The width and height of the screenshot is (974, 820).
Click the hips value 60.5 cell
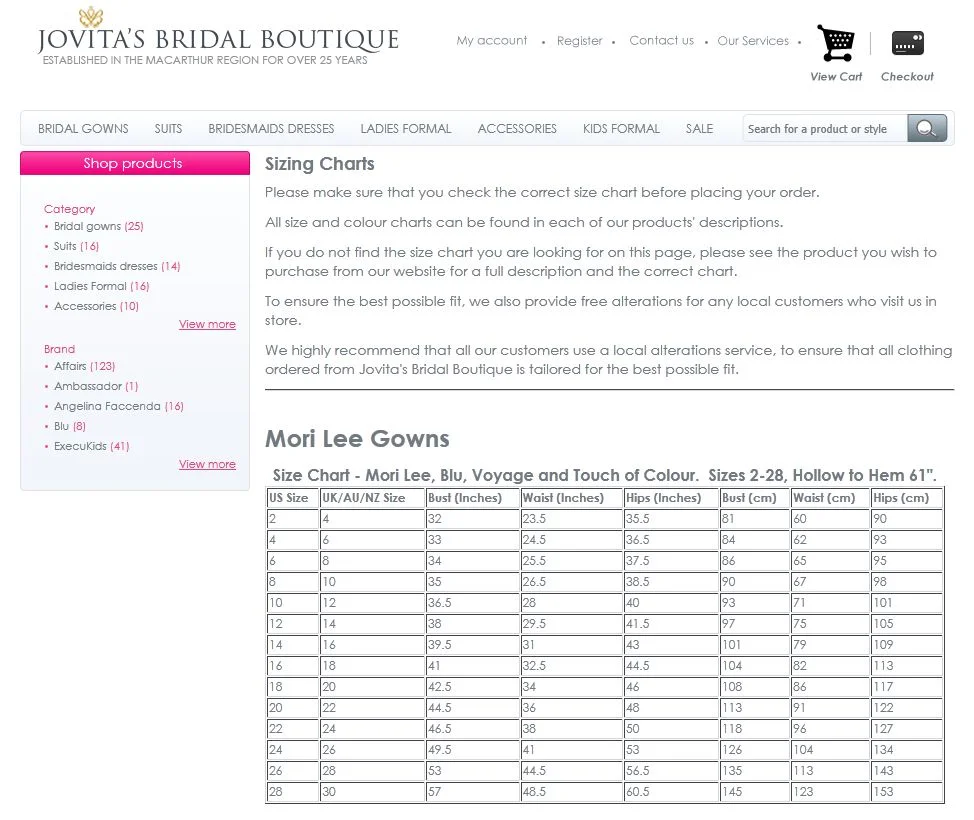(671, 791)
